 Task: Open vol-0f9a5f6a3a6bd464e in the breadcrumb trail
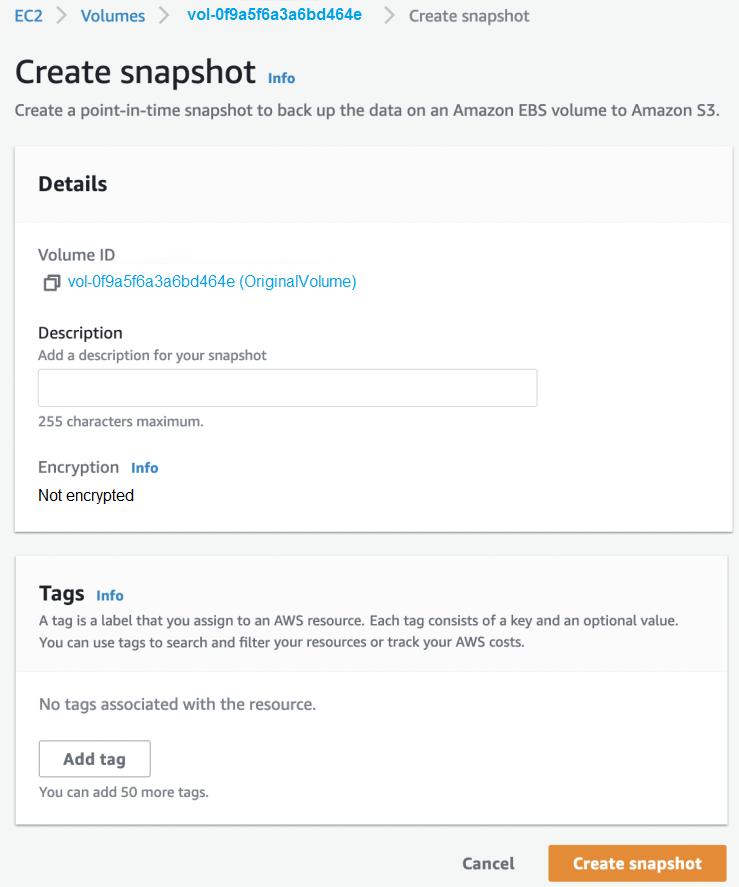point(274,15)
